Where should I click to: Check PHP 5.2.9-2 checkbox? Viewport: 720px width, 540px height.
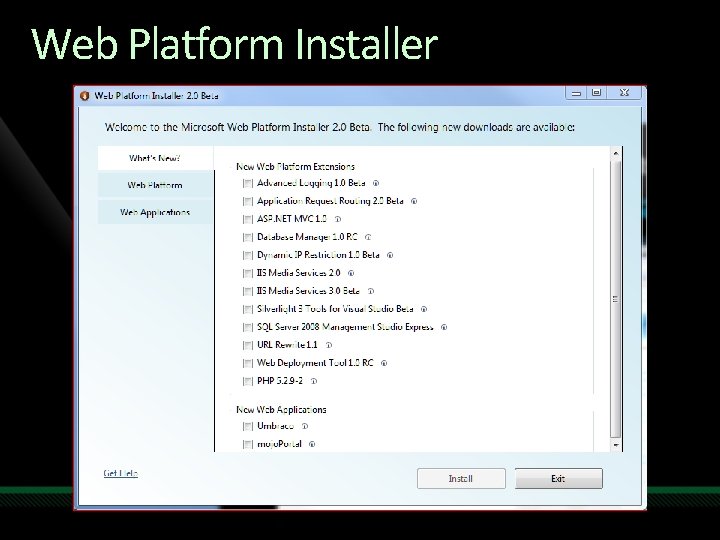click(x=248, y=381)
